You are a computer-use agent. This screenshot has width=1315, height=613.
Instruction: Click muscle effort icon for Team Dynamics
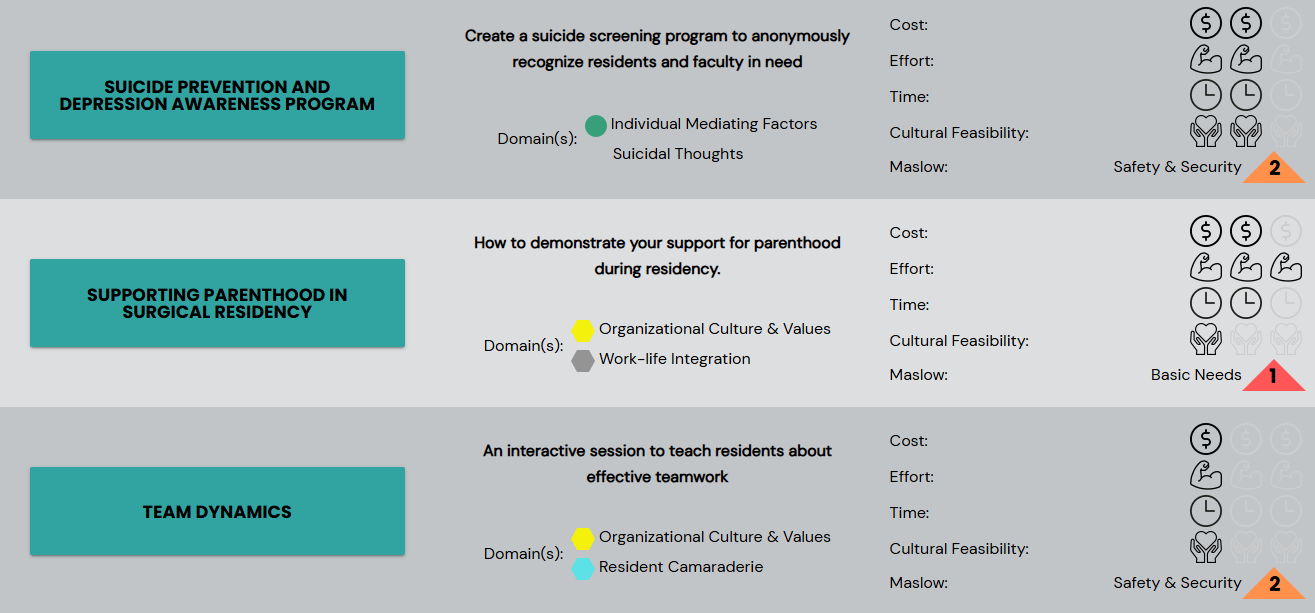click(1206, 476)
